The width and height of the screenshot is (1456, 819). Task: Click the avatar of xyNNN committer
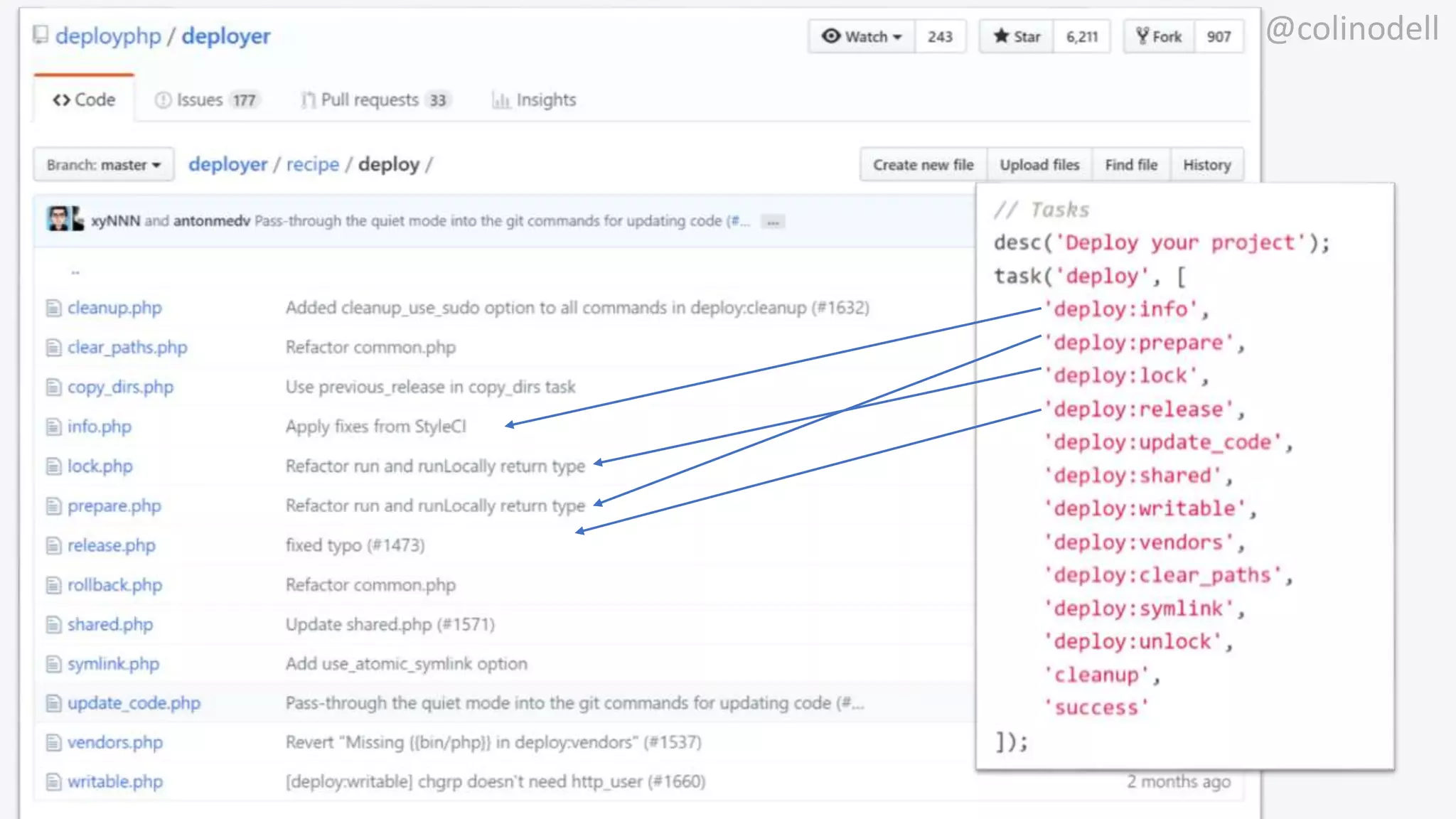point(58,219)
